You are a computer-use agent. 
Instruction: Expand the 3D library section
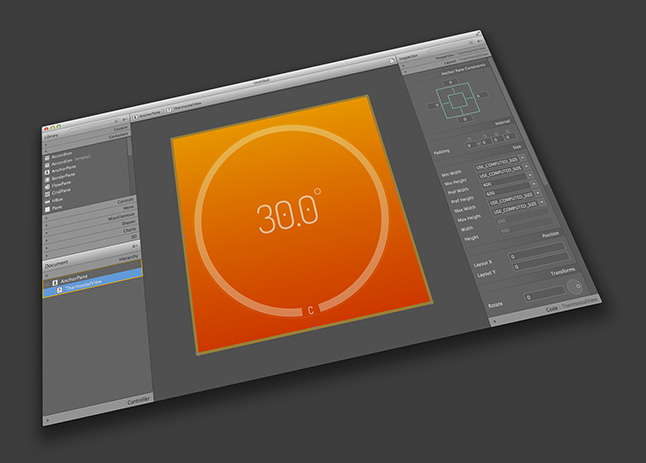coord(91,246)
